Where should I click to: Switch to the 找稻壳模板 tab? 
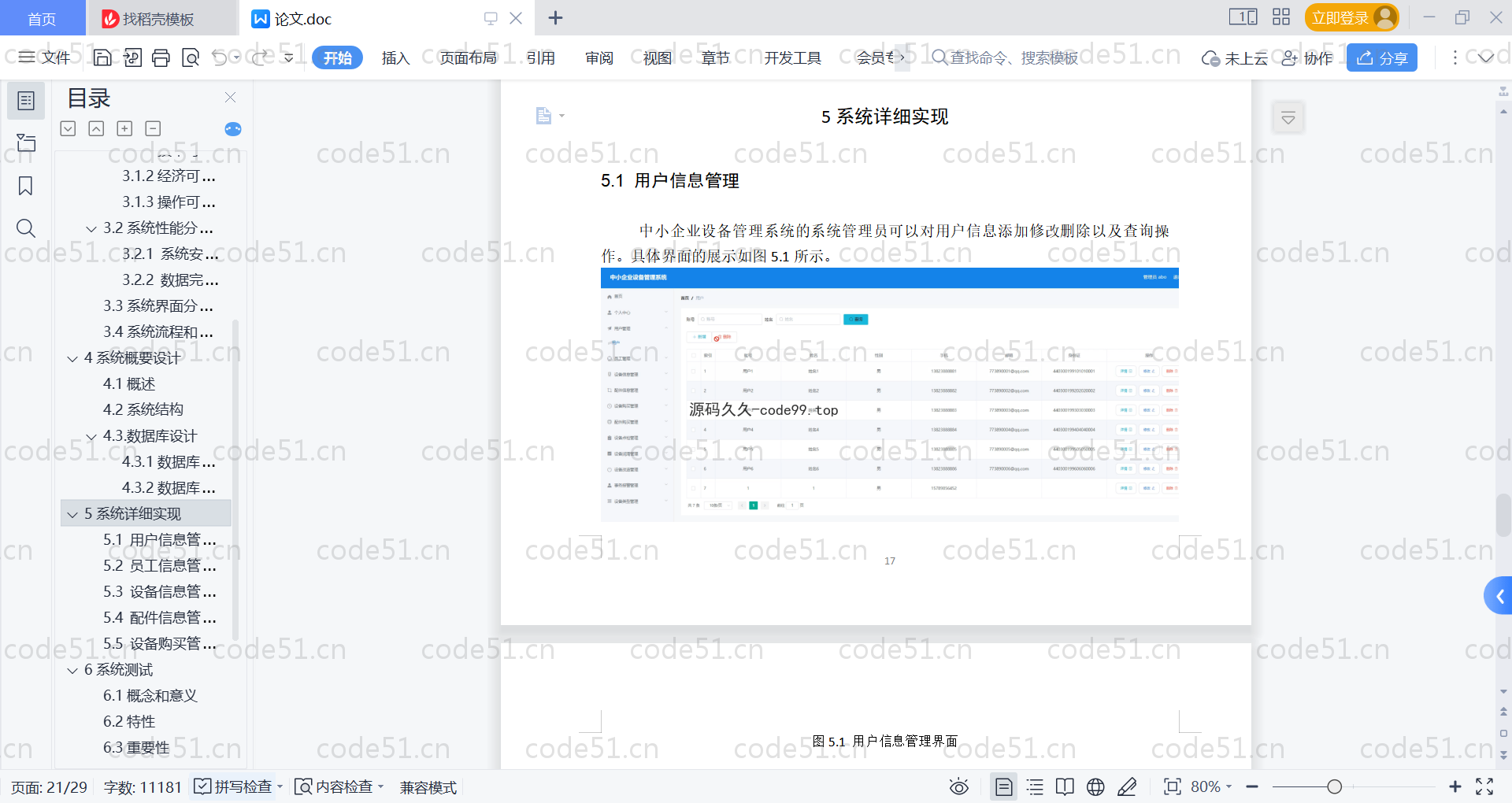(158, 18)
